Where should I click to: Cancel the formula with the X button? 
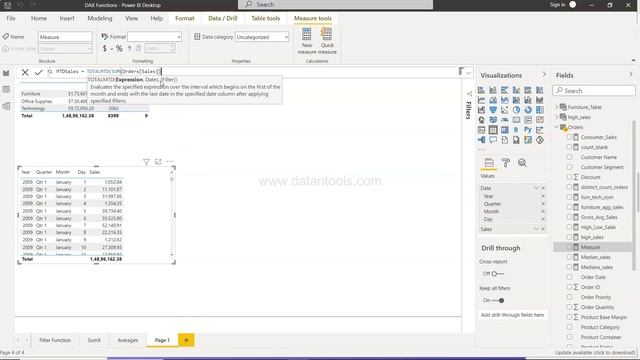(25, 72)
